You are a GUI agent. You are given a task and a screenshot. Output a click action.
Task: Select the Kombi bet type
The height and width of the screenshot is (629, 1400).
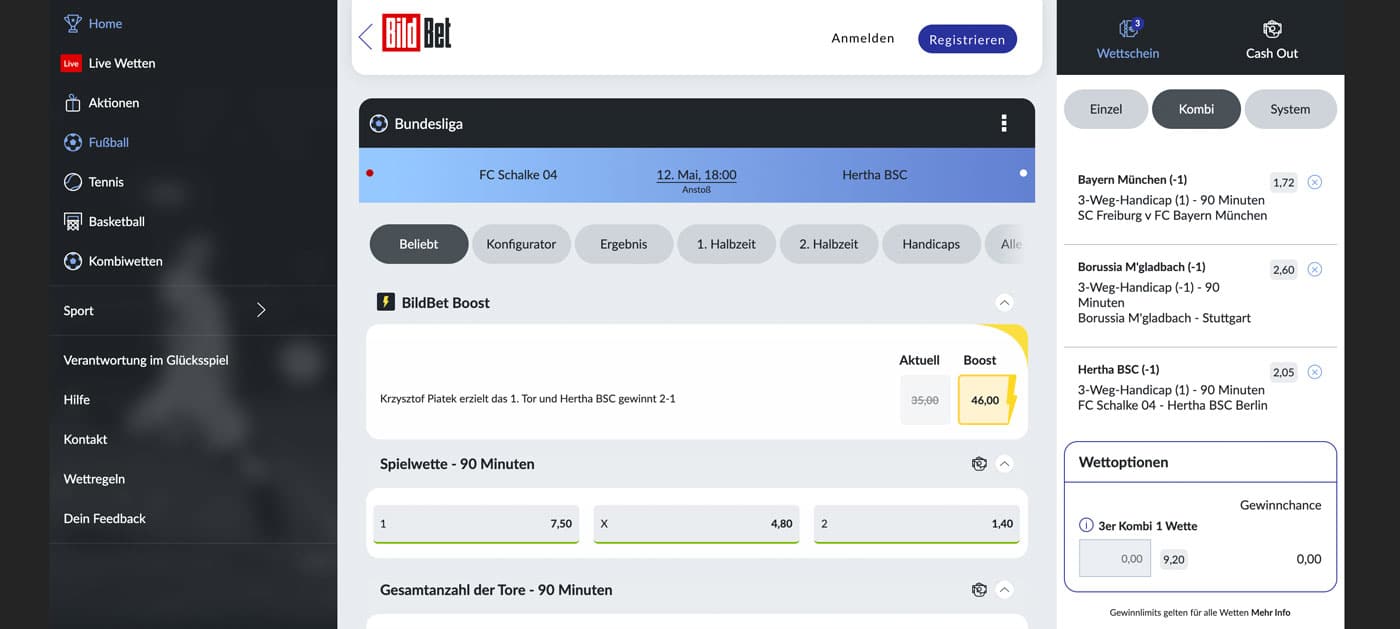tap(1196, 109)
